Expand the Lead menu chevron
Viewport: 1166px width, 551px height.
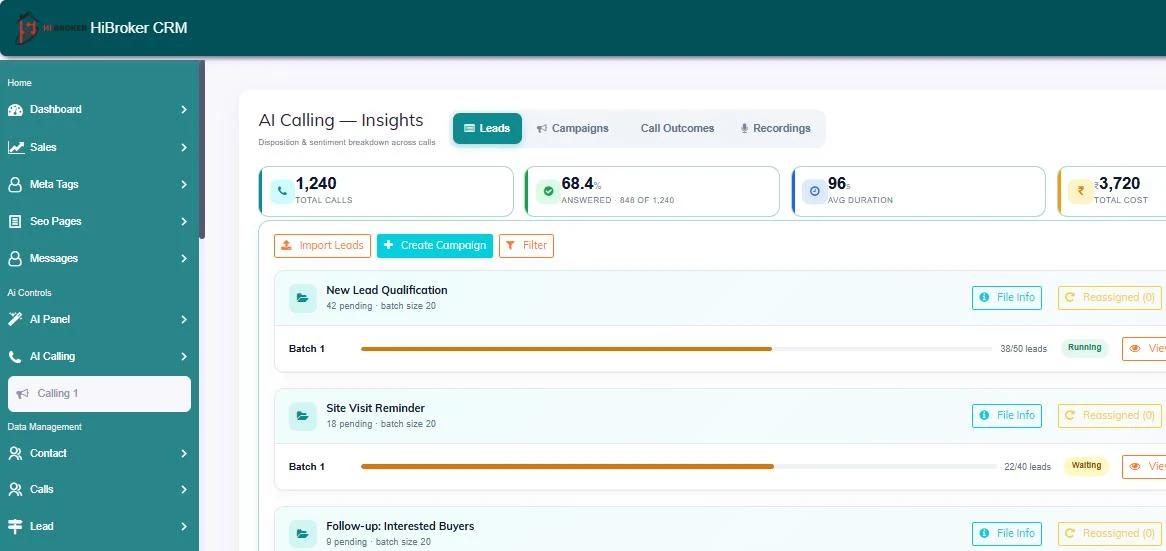pos(184,526)
